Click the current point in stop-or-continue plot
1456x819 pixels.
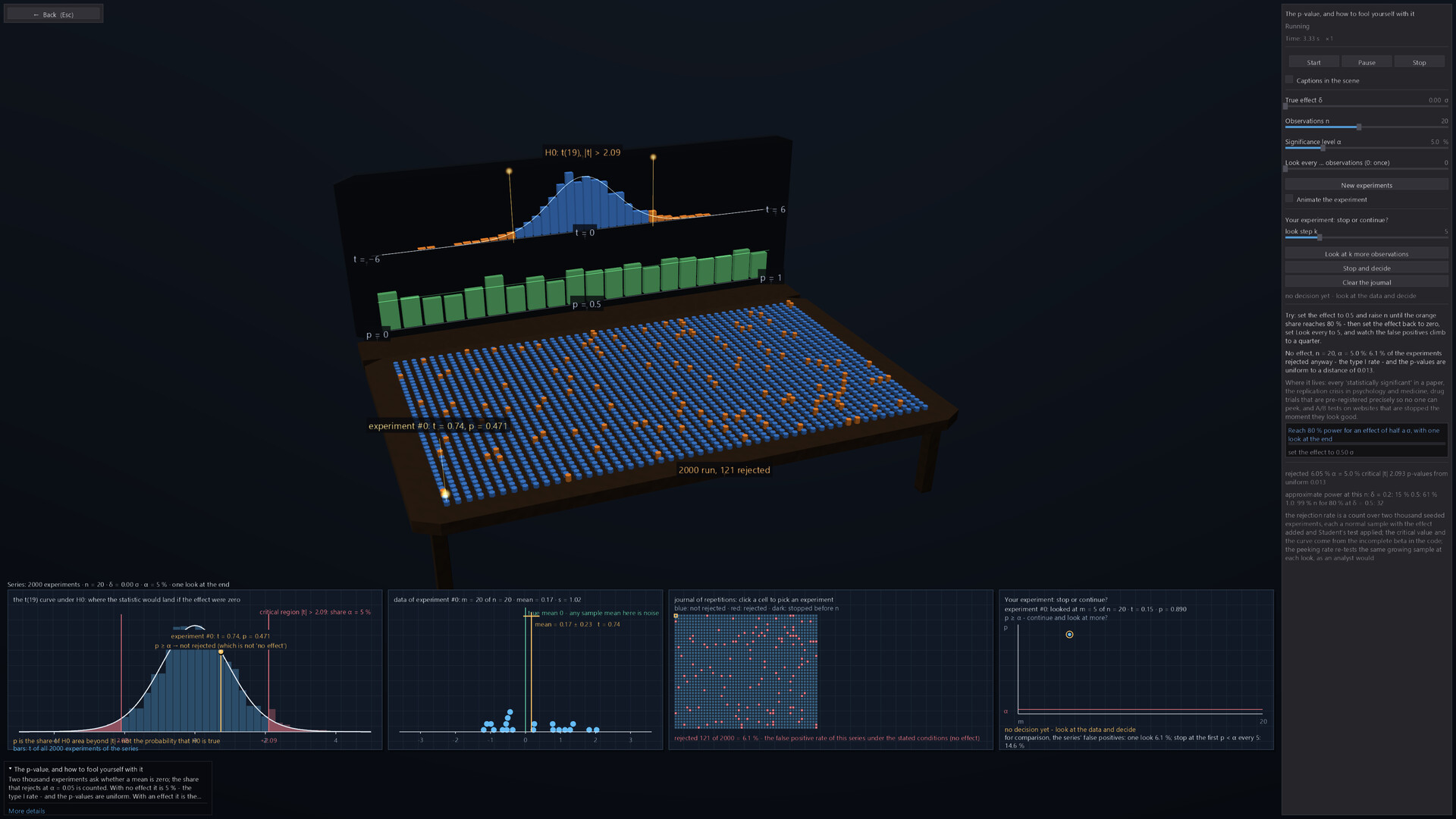1069,635
